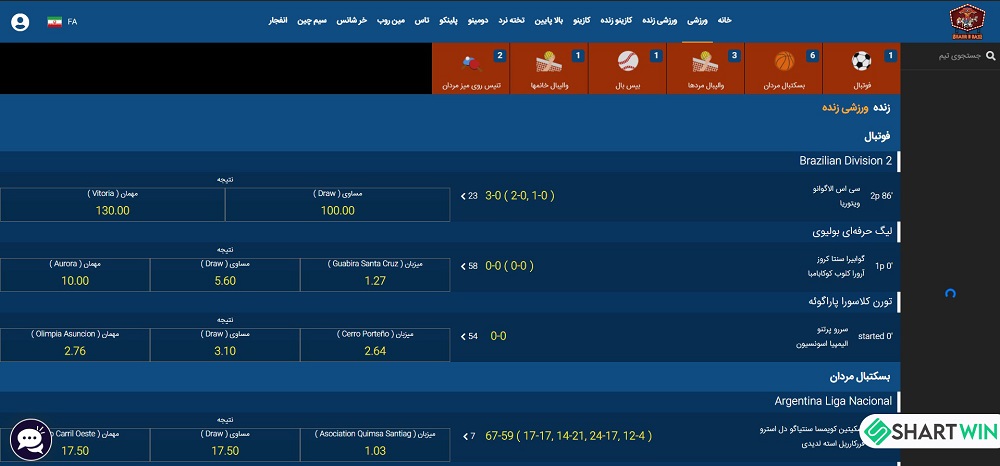Select the women's volleyball والیبال خانمها tile
Image resolution: width=1000 pixels, height=466 pixels.
(549, 69)
